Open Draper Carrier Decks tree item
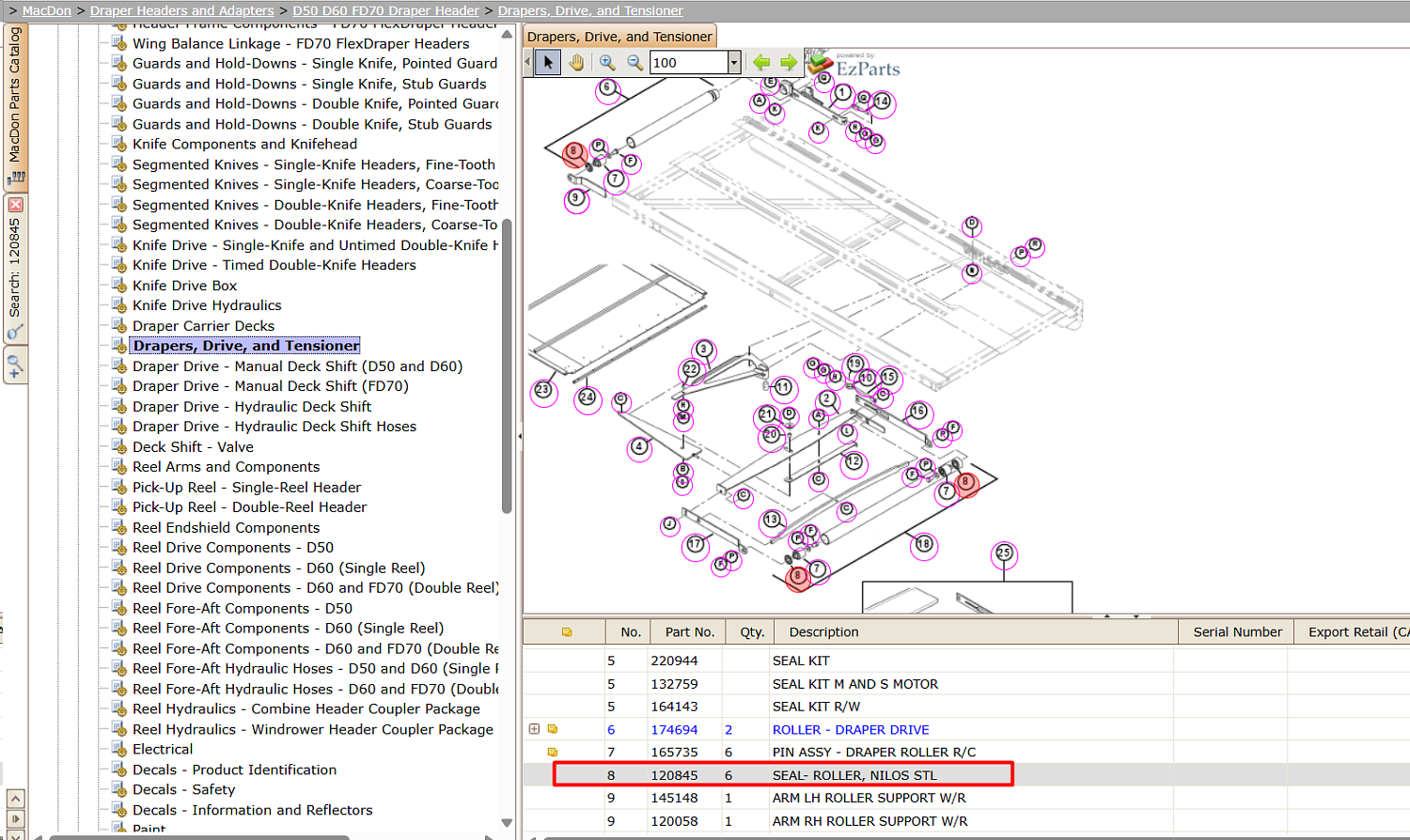This screenshot has width=1410, height=840. click(203, 326)
